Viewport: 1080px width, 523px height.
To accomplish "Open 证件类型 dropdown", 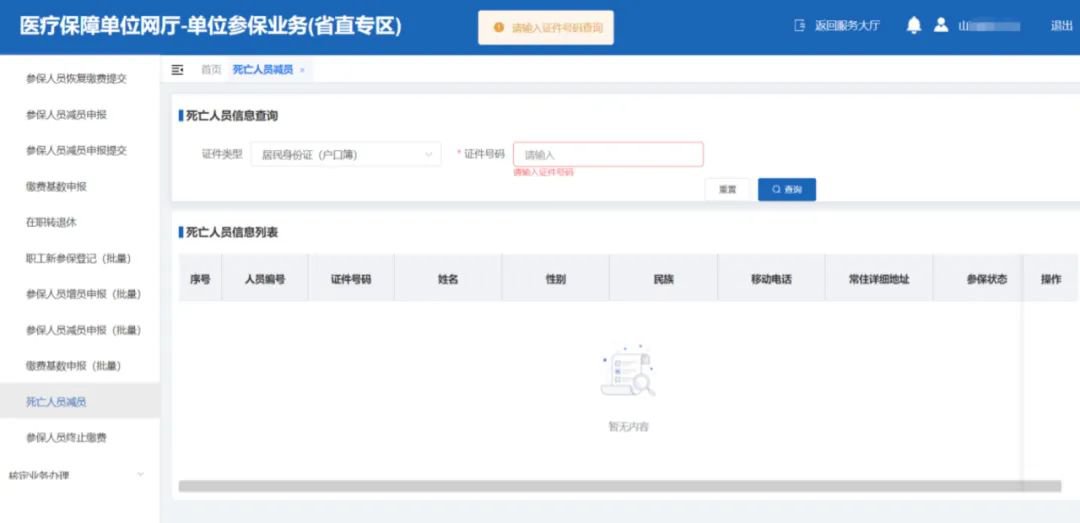I will 346,154.
